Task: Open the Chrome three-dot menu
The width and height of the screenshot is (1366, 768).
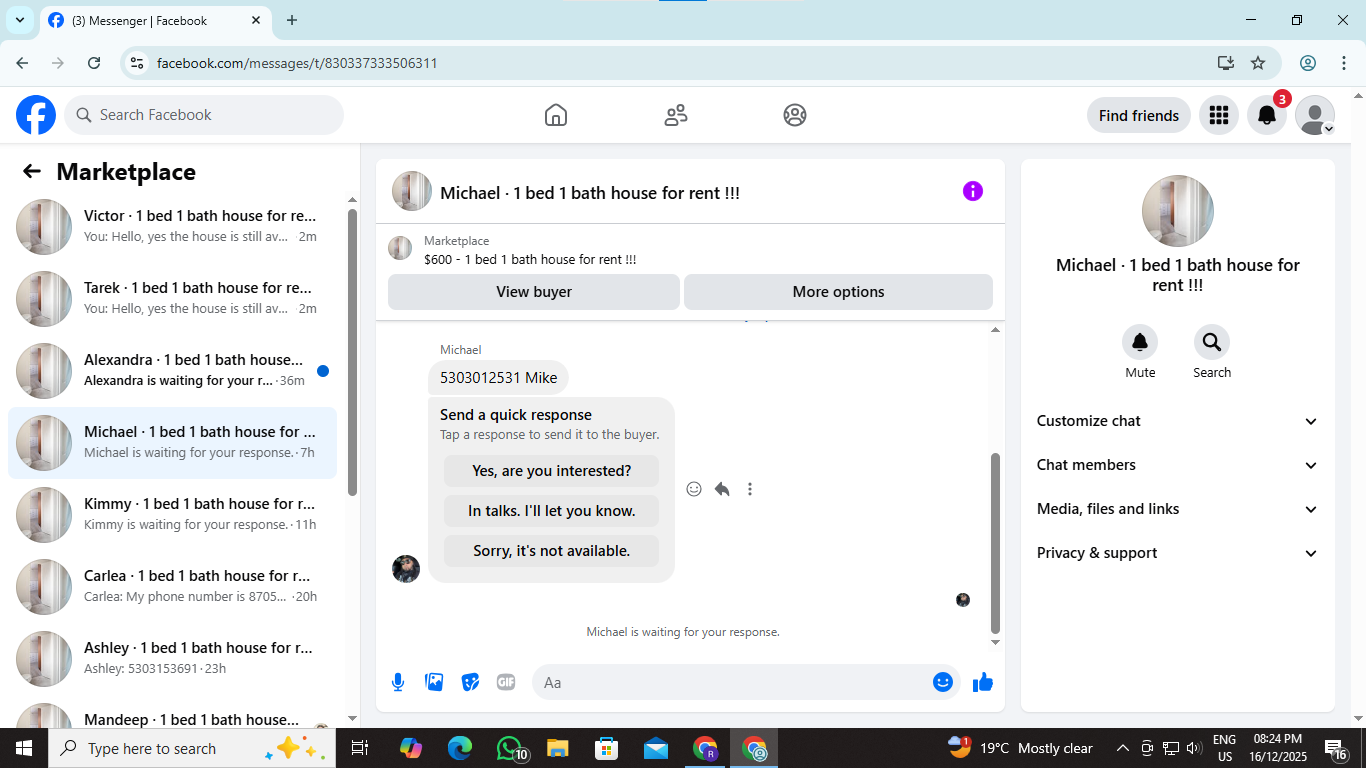Action: click(x=1344, y=63)
